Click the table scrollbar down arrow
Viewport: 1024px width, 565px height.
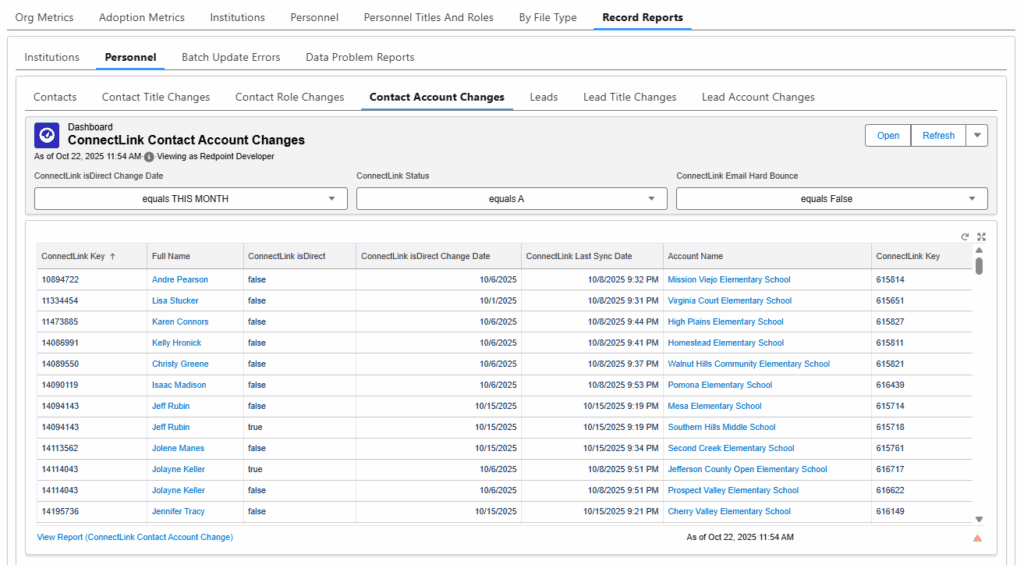pyautogui.click(x=979, y=519)
